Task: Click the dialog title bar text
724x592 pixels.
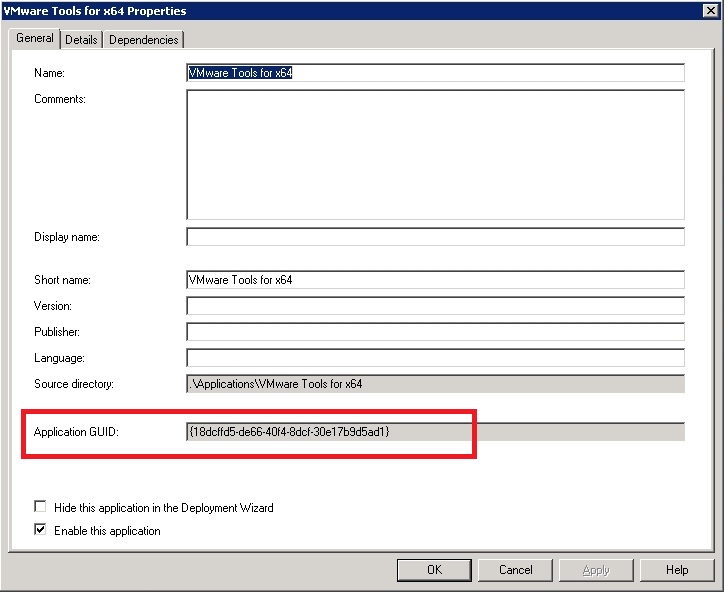Action: [95, 11]
